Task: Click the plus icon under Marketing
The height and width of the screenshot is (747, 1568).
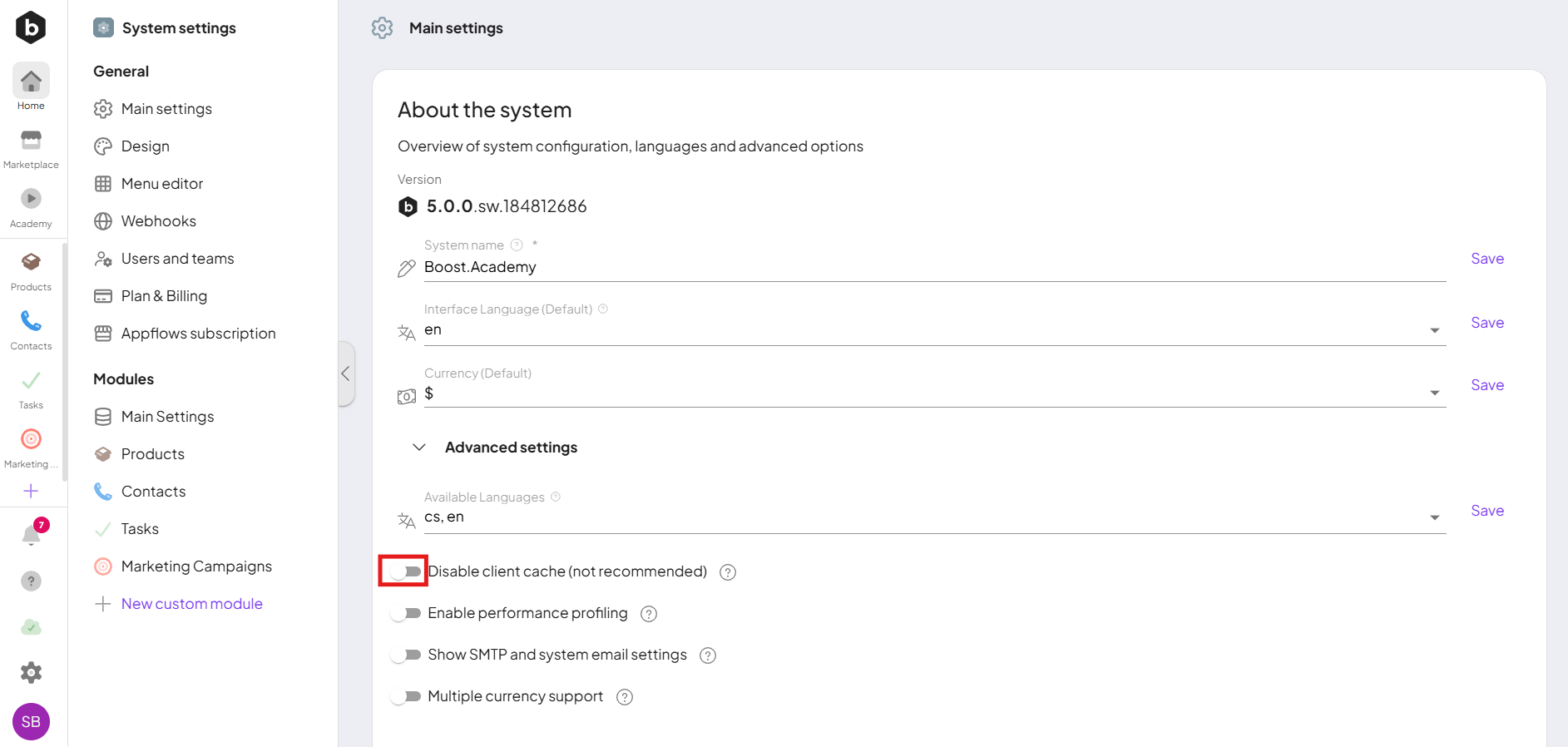Action: pos(31,491)
